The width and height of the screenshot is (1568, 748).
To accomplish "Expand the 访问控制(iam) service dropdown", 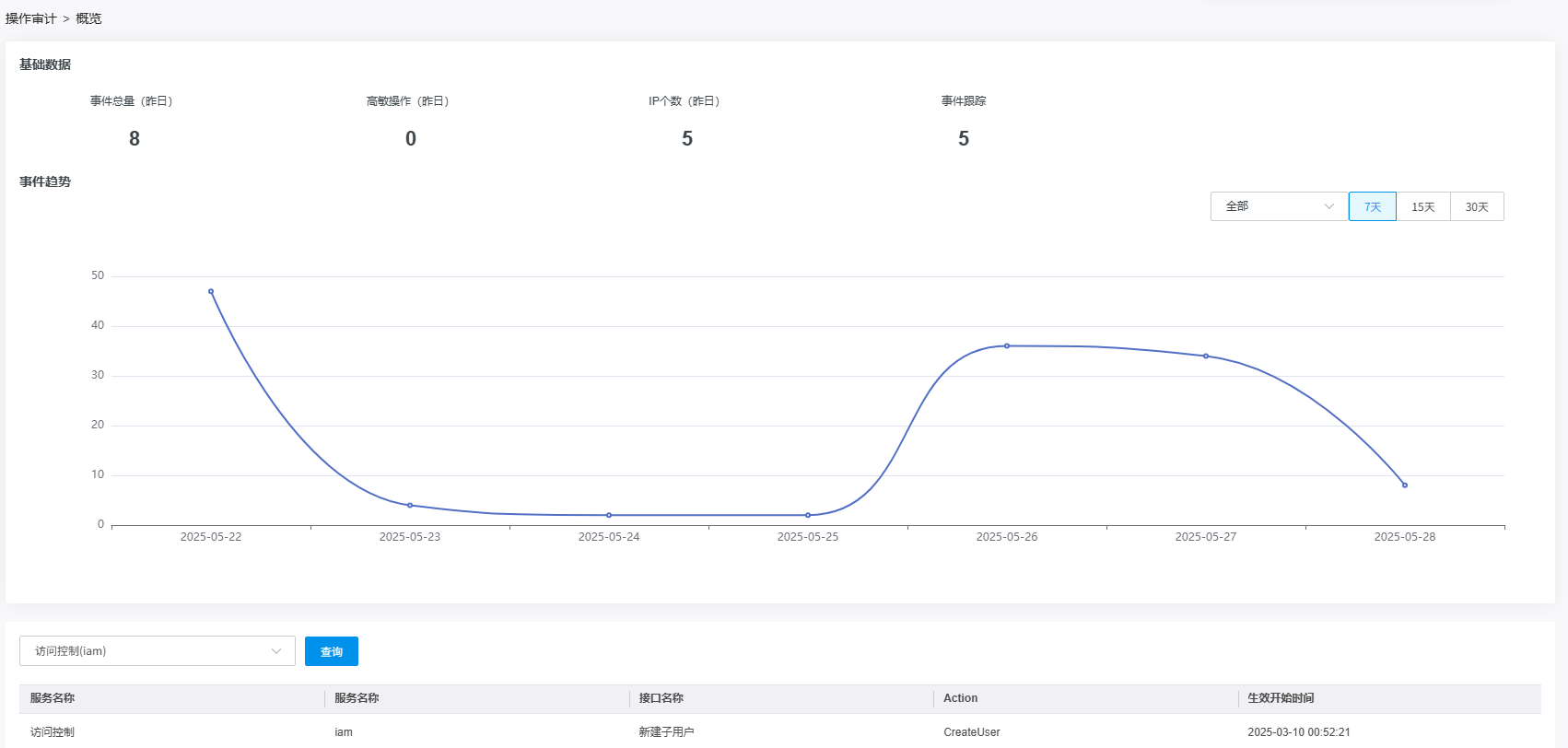I will [x=157, y=651].
